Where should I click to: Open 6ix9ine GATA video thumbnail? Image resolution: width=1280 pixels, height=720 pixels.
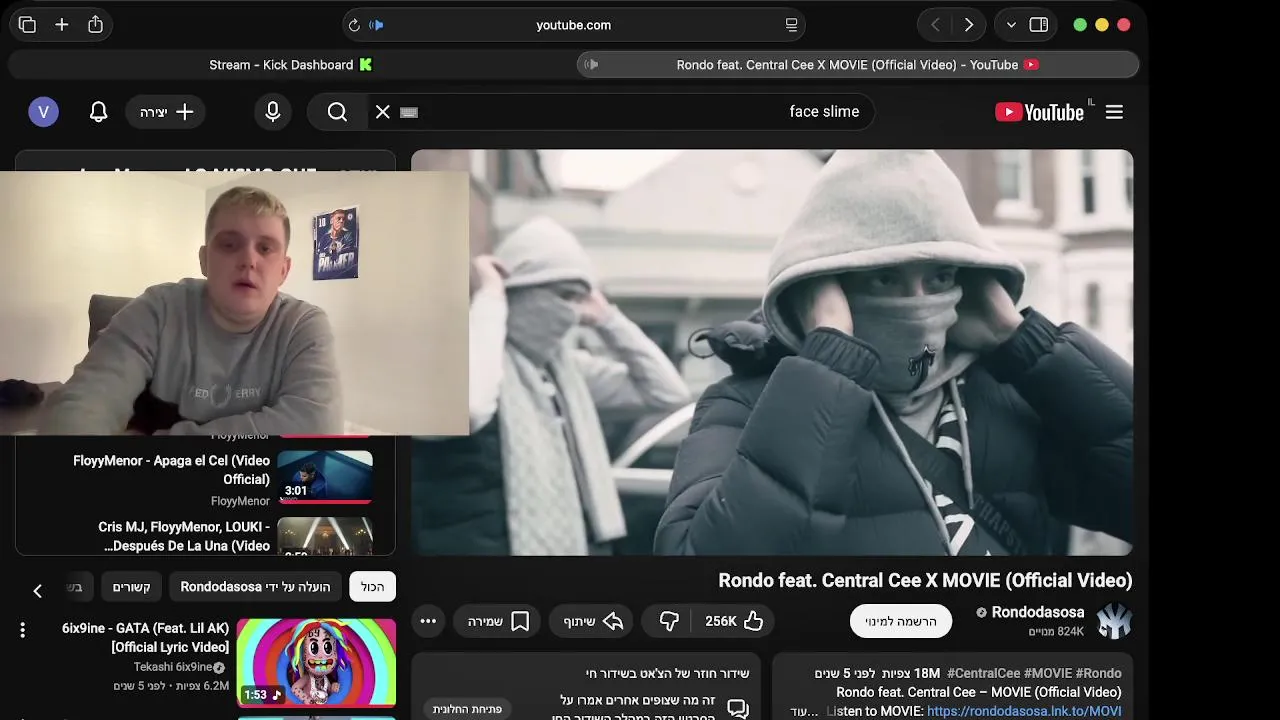[x=316, y=662]
